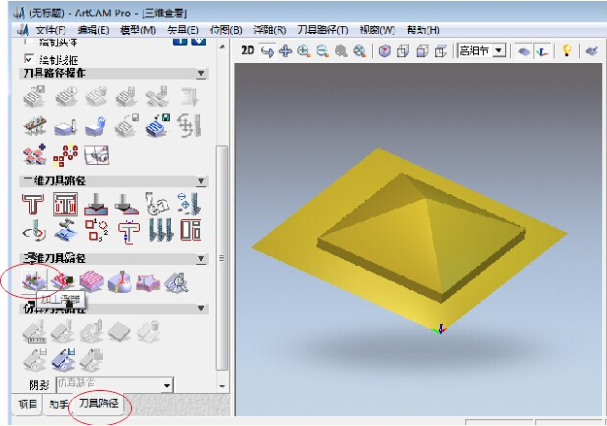This screenshot has height=426, width=607.
Task: Collapse the 刀具路径操作 section arrow
Action: click(201, 73)
